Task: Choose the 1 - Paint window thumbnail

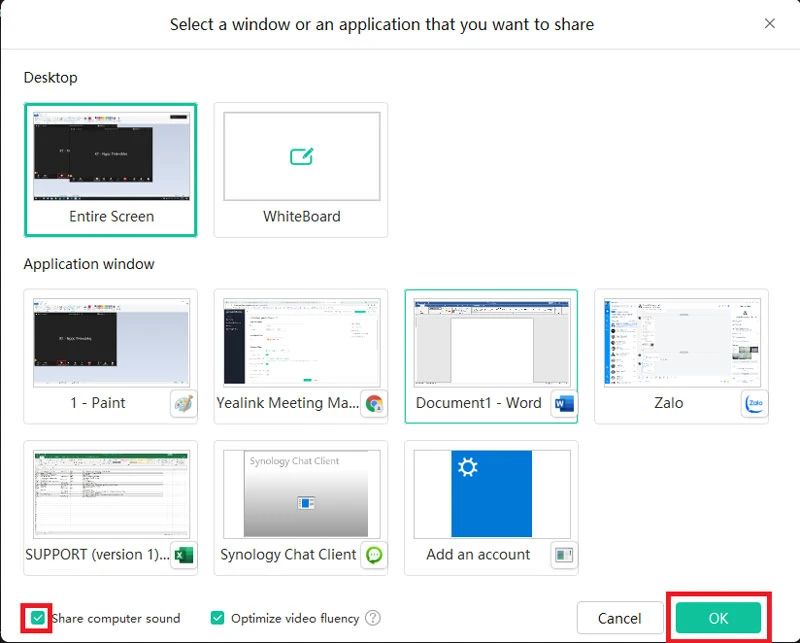Action: point(111,341)
